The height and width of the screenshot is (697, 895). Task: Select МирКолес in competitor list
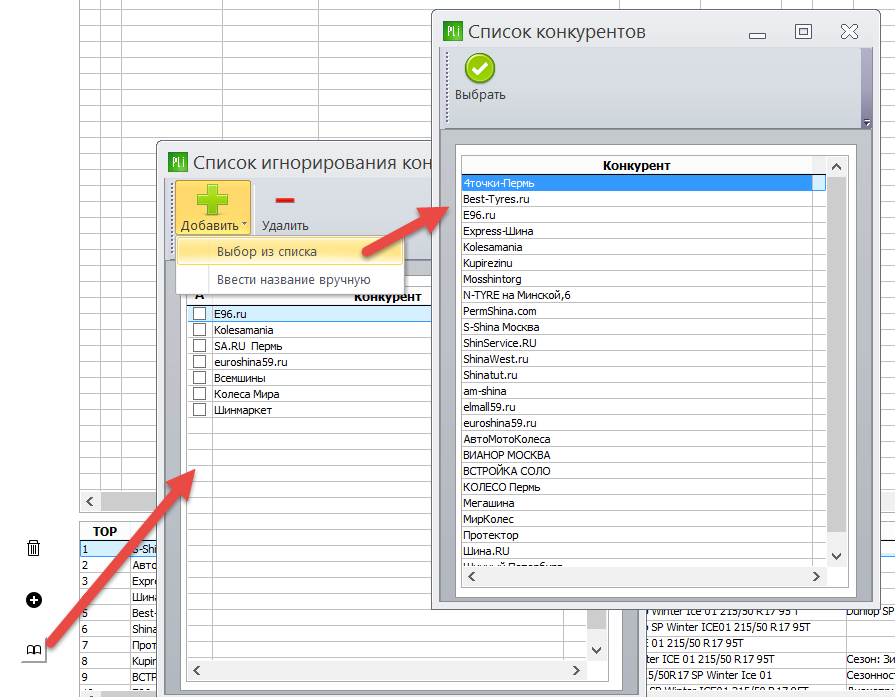pos(643,519)
